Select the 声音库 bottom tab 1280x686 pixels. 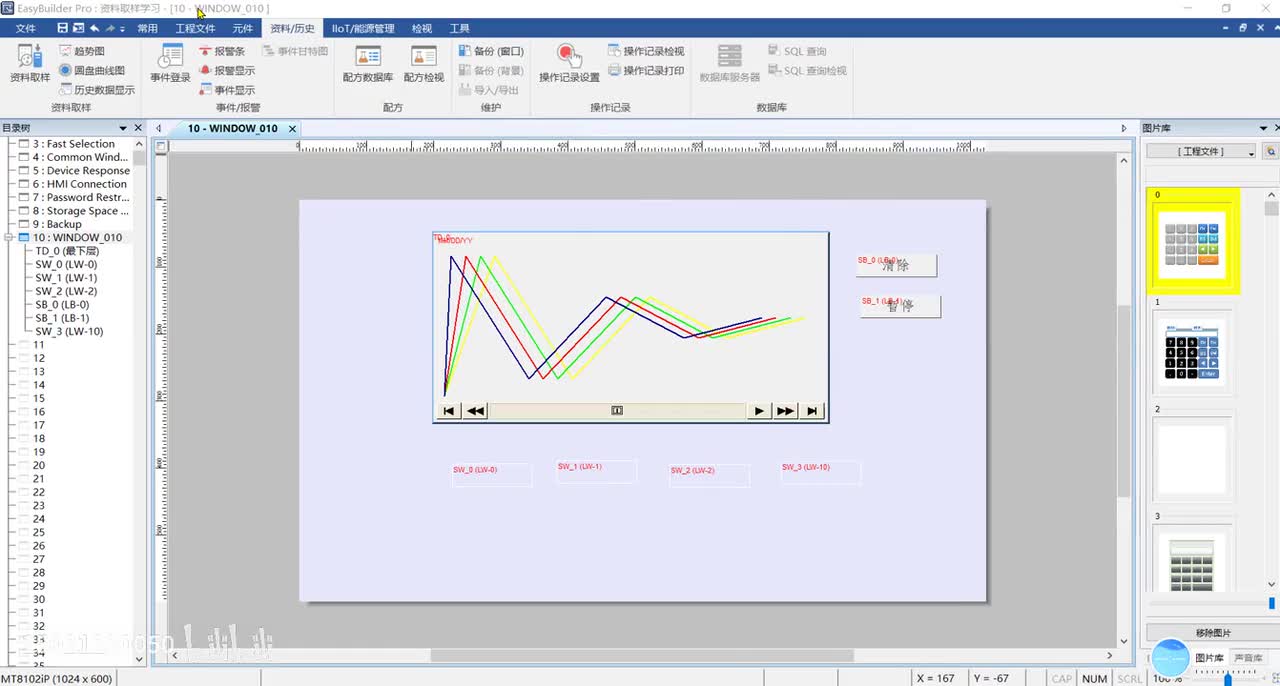point(1247,657)
